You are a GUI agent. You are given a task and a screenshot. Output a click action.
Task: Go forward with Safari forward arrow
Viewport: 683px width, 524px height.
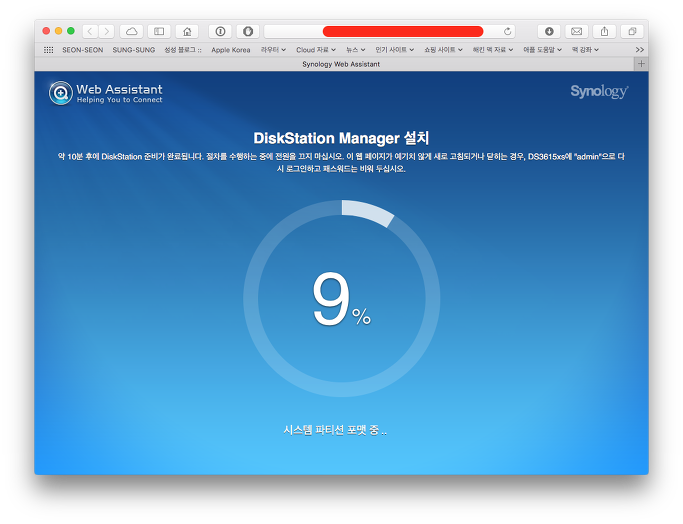tap(106, 31)
